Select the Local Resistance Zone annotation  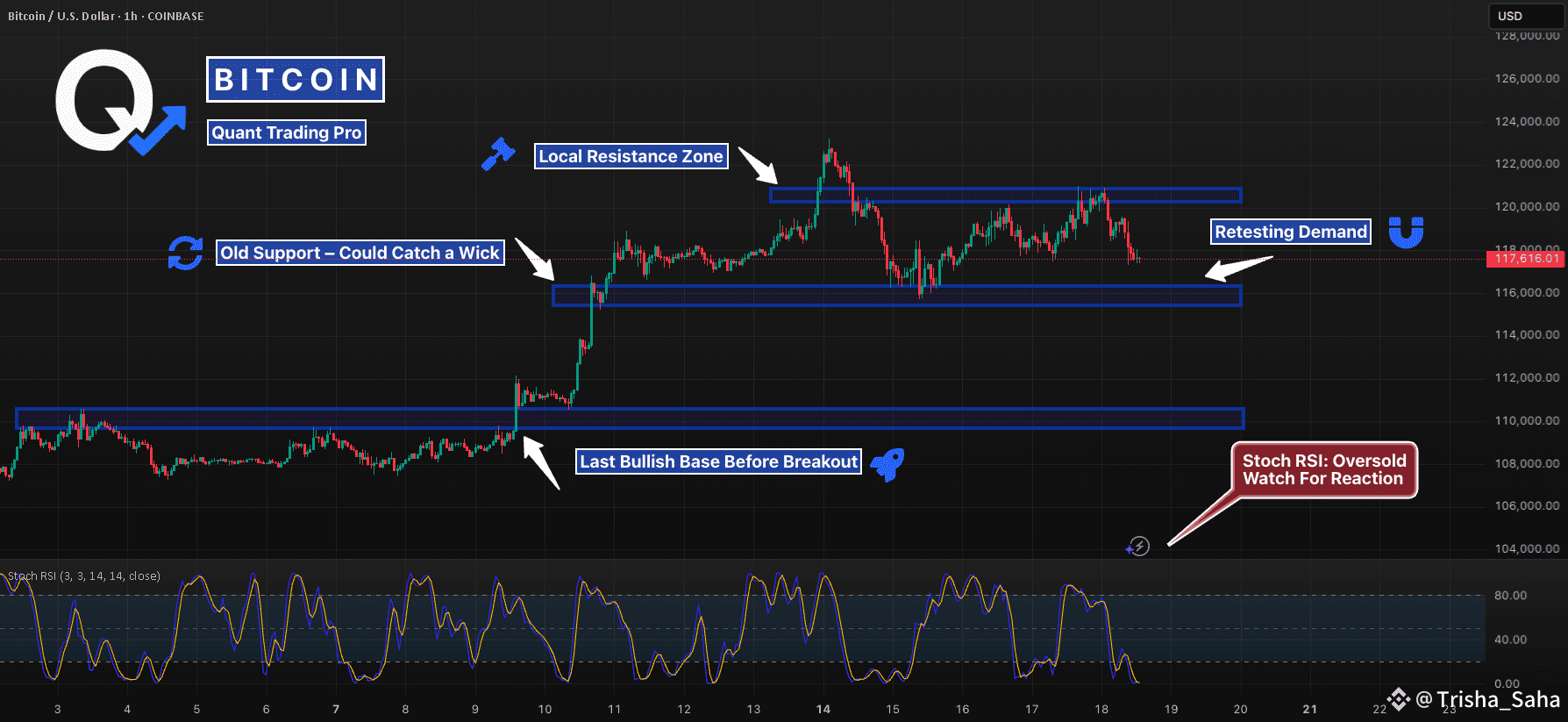click(631, 156)
